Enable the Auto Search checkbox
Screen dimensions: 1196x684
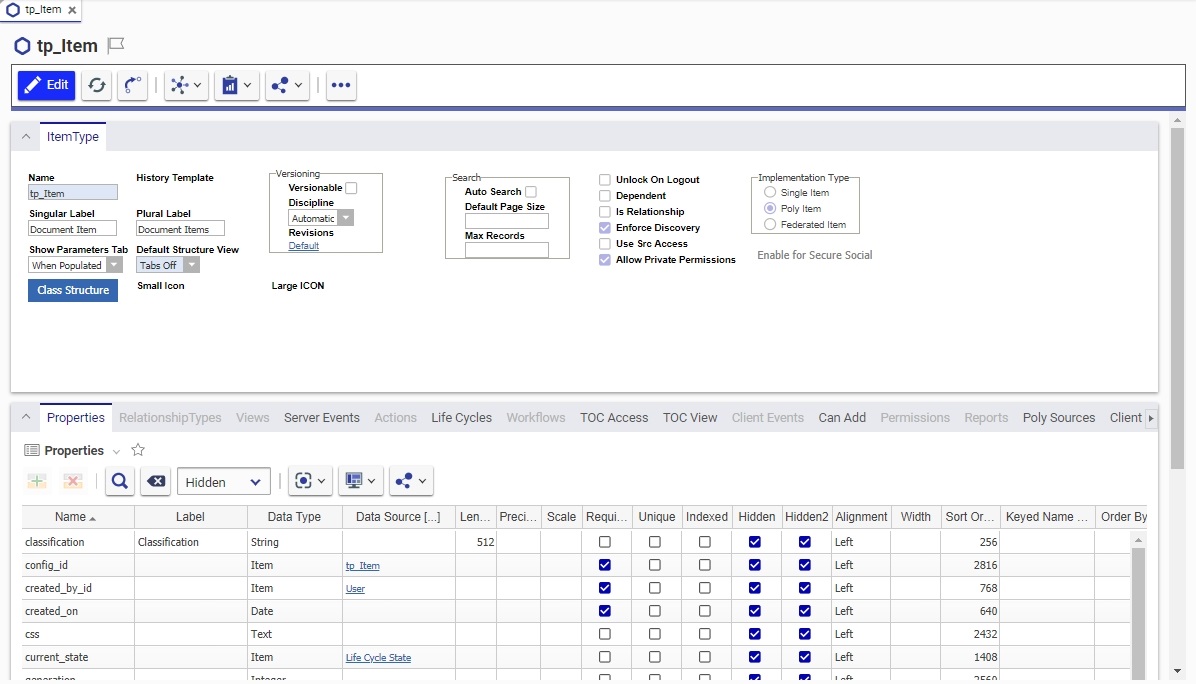click(531, 191)
